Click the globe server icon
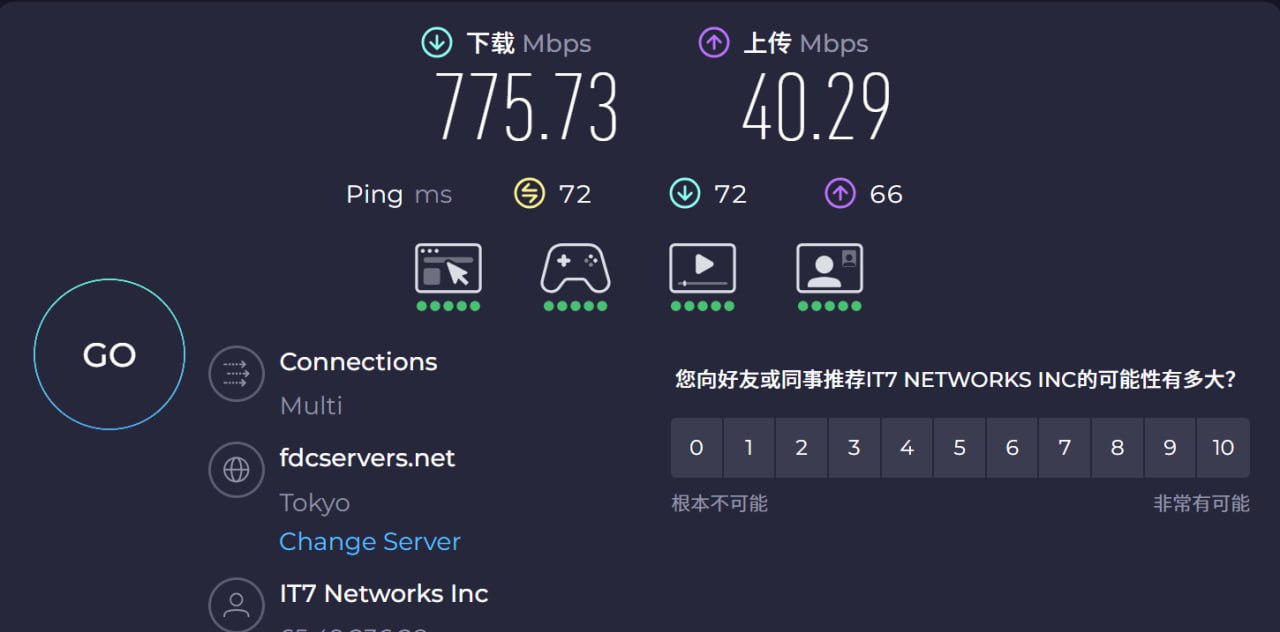Viewport: 1280px width, 632px height. pos(236,469)
